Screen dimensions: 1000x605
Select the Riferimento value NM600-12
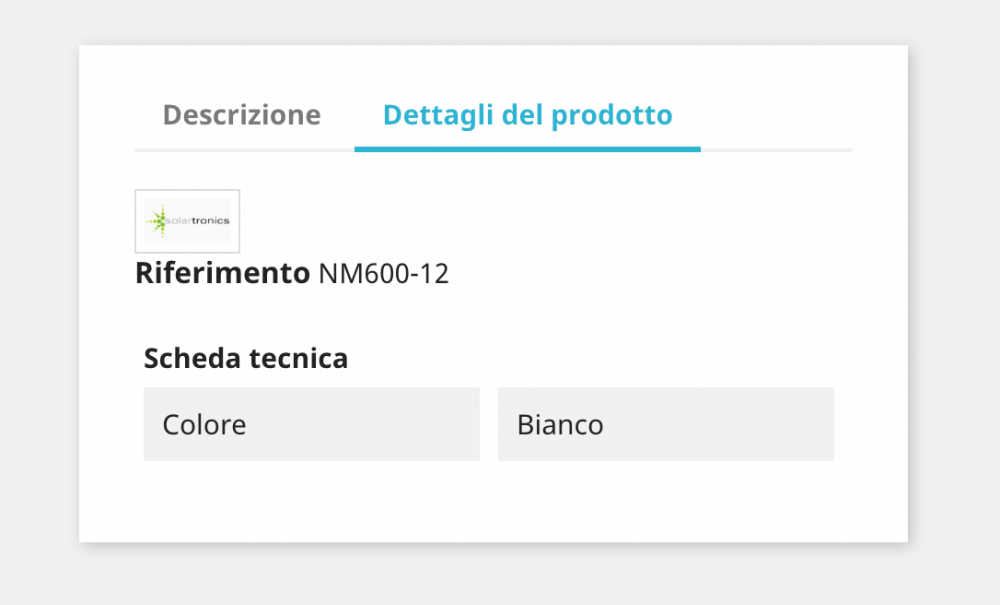click(x=384, y=273)
